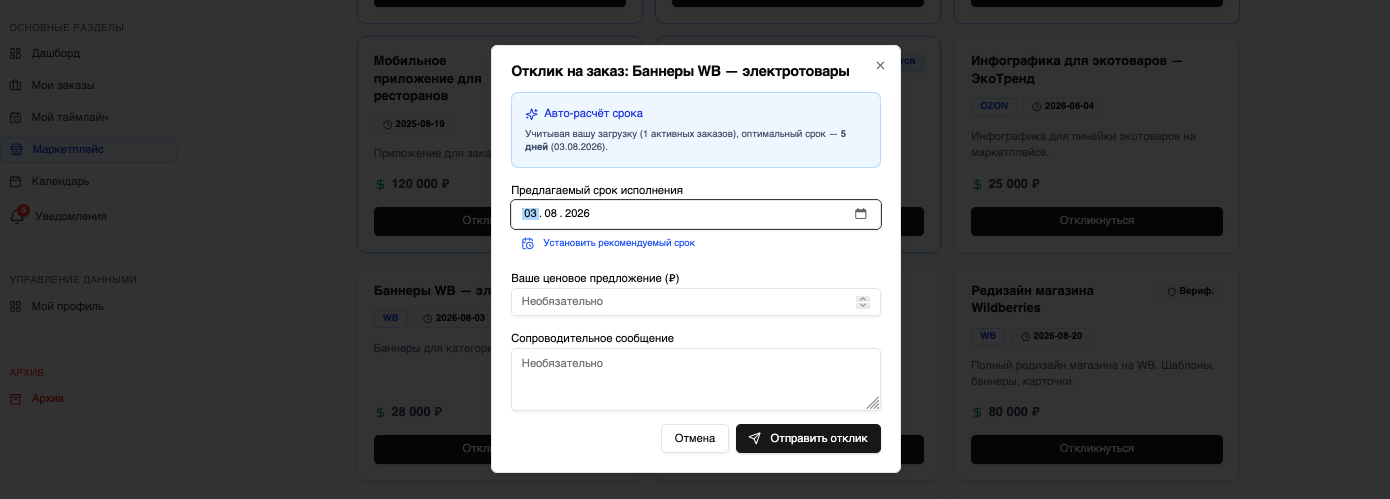This screenshot has width=1390, height=499.
Task: Click the notifications bell icon with badge
Action: [x=17, y=215]
